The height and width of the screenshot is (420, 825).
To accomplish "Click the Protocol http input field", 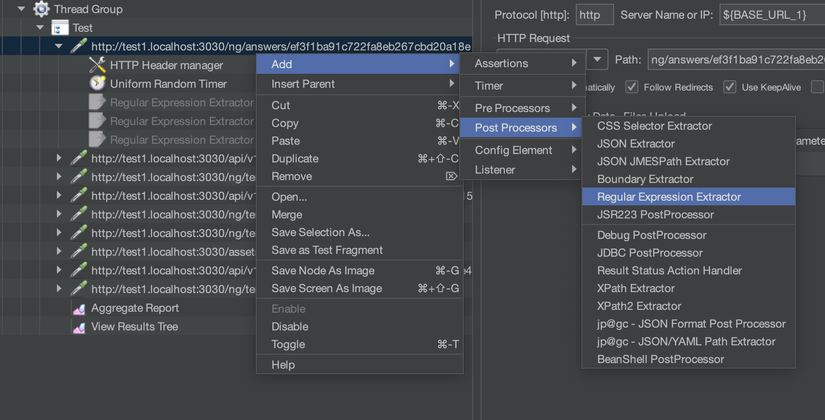I will [594, 15].
